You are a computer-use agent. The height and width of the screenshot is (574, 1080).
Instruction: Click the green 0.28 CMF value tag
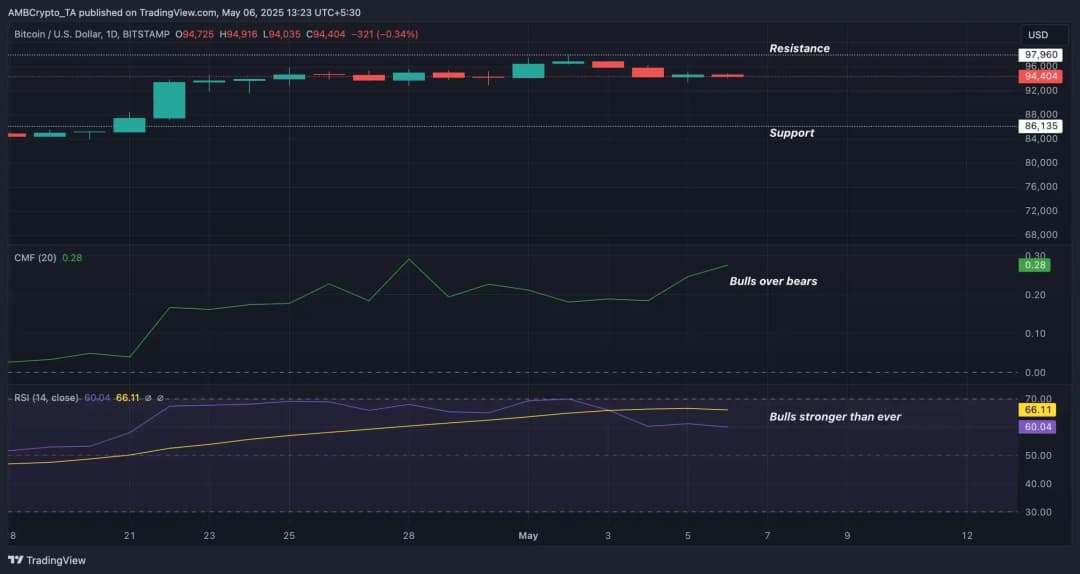click(1034, 265)
